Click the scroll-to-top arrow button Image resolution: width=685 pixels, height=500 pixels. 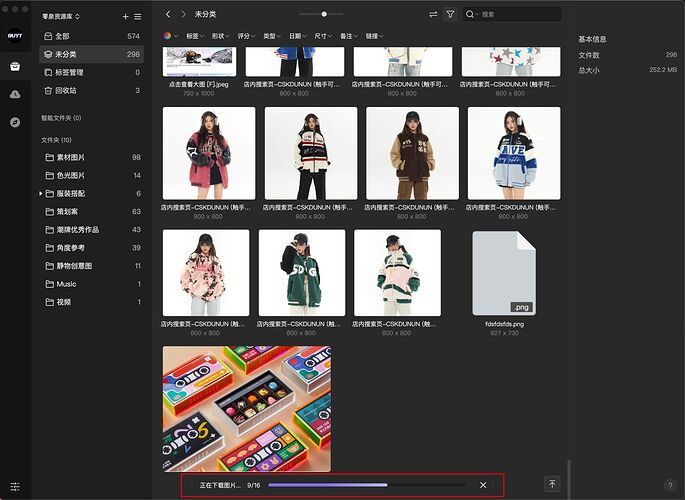(x=551, y=484)
